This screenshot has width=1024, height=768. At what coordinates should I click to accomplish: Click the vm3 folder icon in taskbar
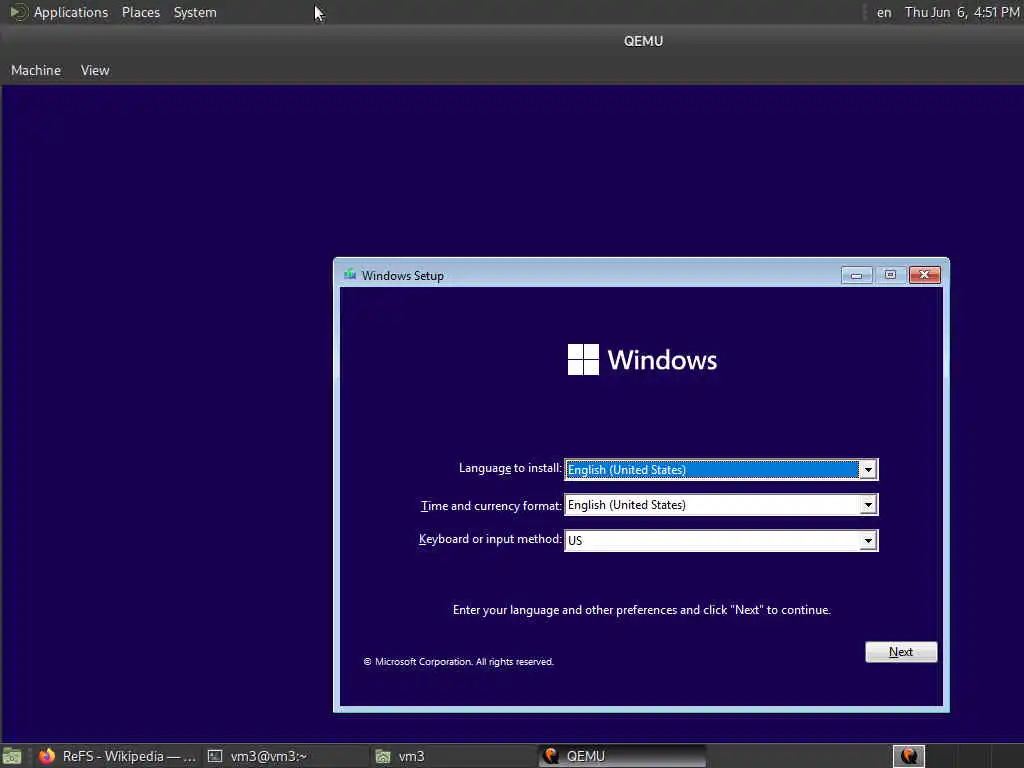pyautogui.click(x=383, y=756)
